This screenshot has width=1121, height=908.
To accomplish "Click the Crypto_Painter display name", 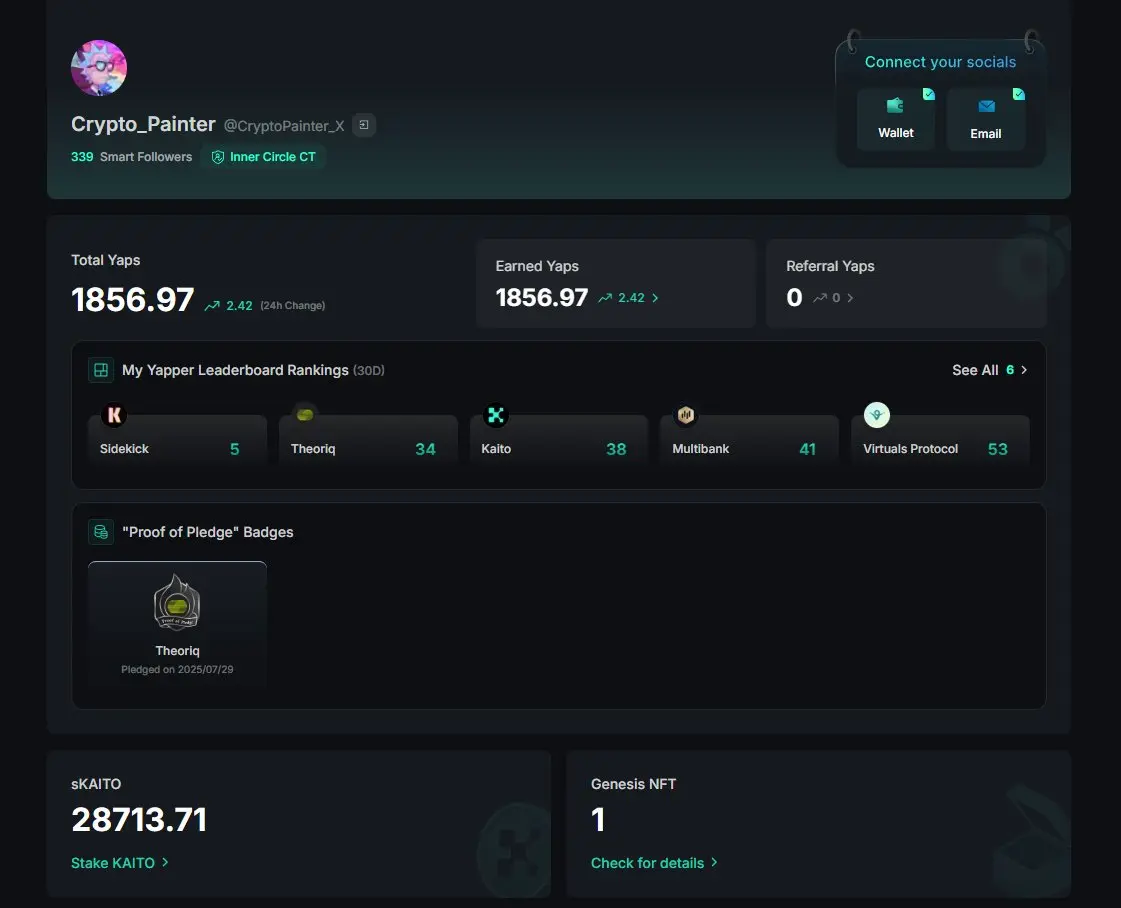I will 143,124.
